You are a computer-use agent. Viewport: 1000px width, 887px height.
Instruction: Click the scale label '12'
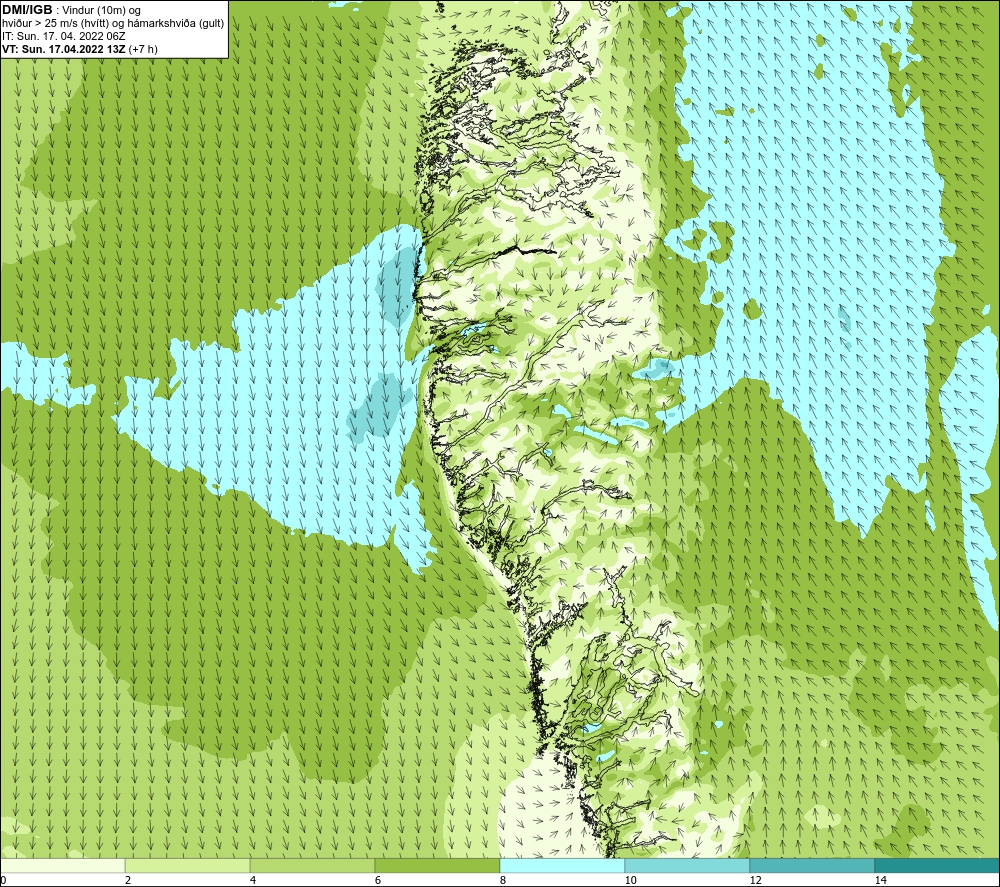[756, 881]
